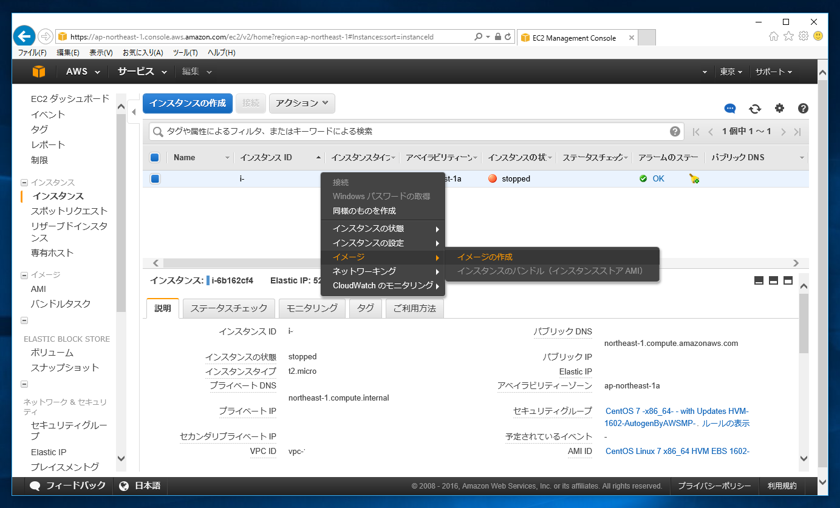
Task: Open the browser home icon
Action: 774,36
